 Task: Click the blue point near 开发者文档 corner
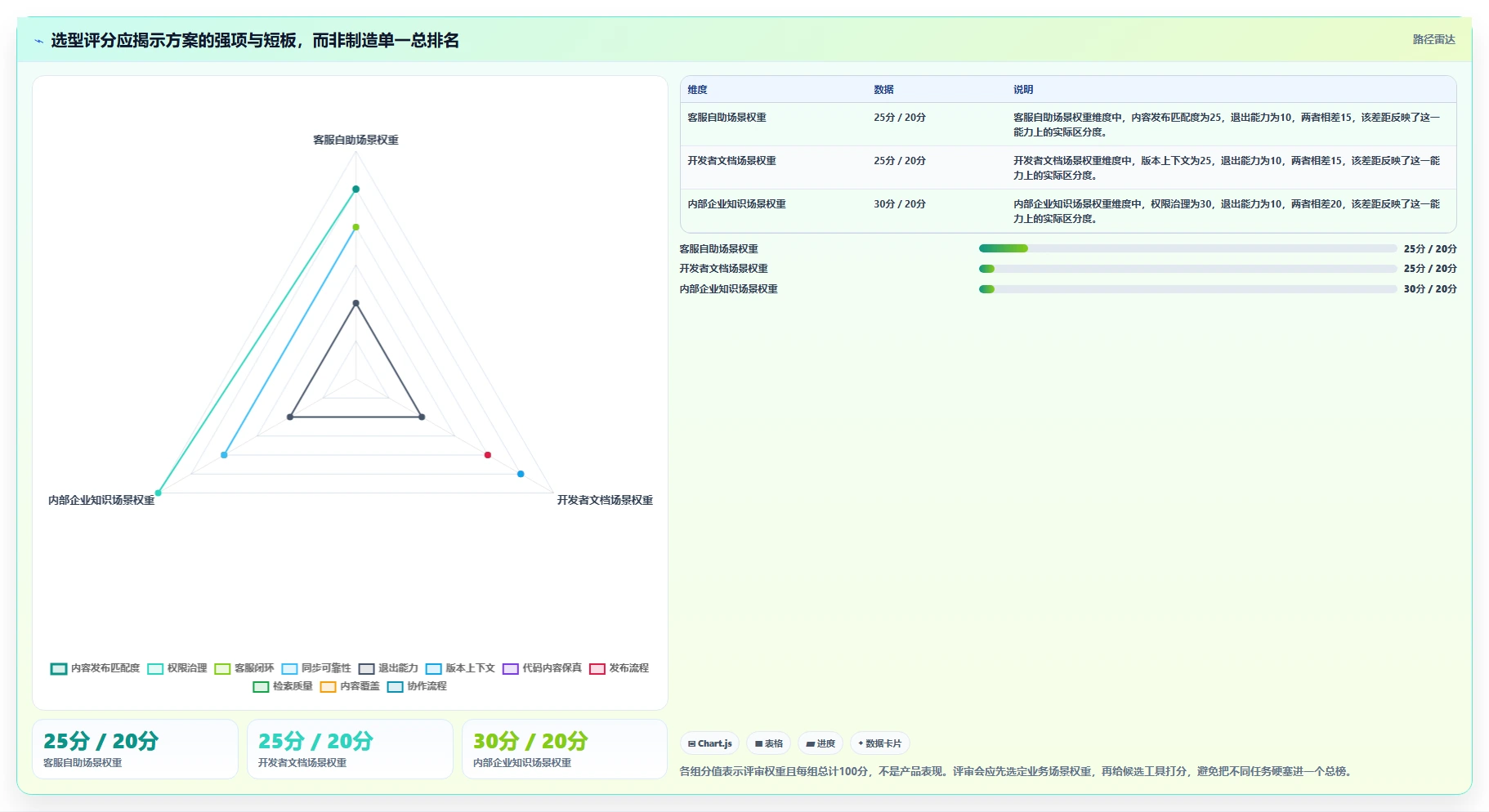pos(521,474)
